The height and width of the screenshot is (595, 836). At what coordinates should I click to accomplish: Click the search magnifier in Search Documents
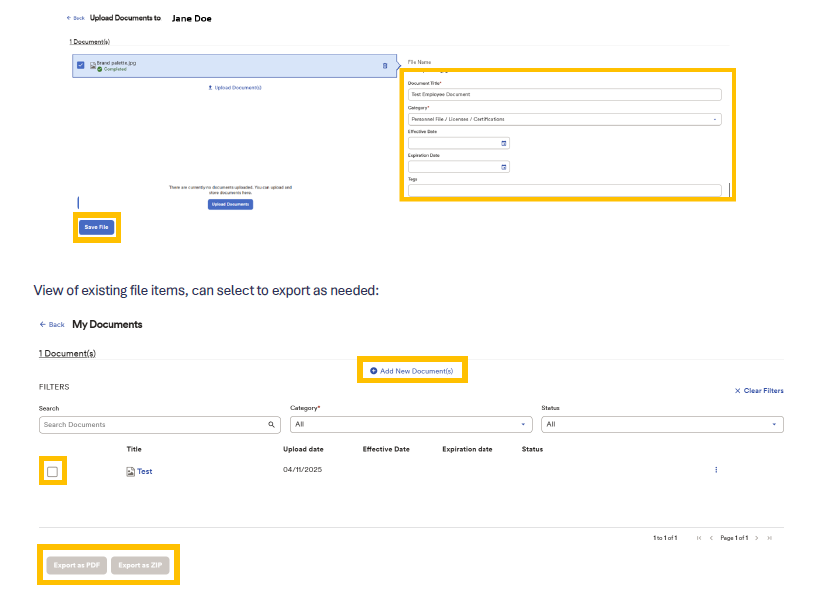pos(271,425)
